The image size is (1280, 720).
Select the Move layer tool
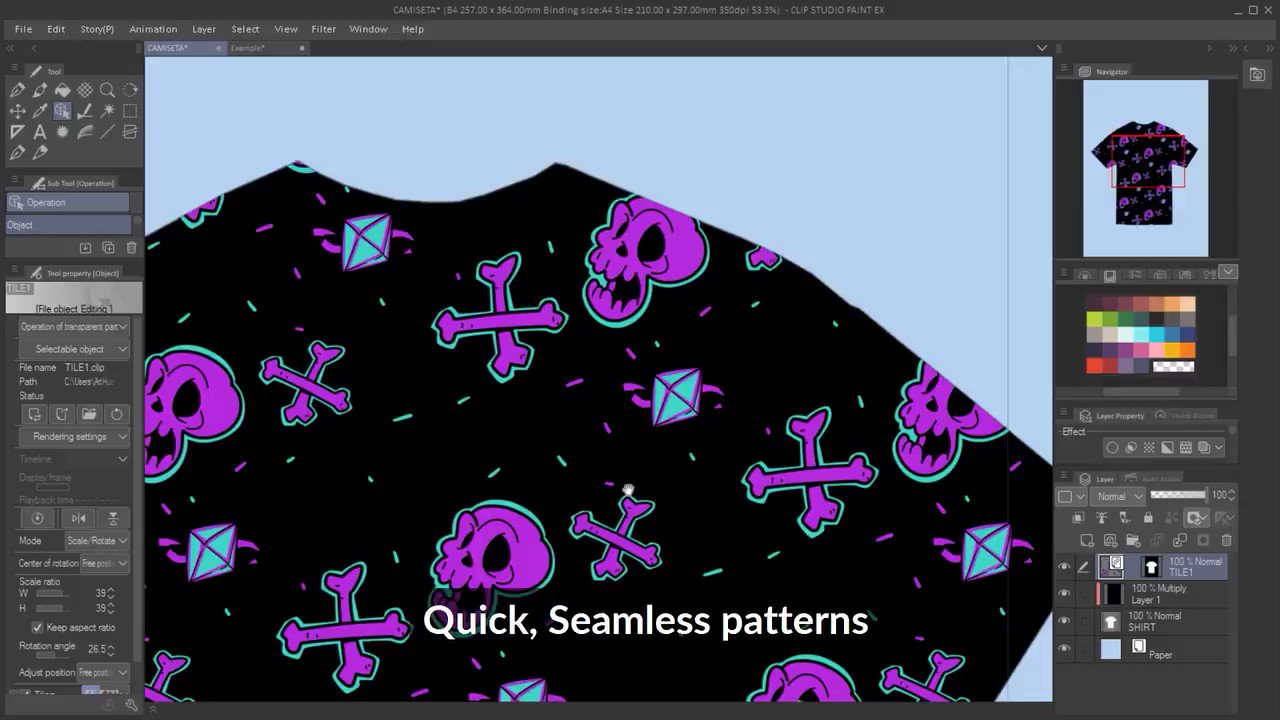(x=17, y=111)
